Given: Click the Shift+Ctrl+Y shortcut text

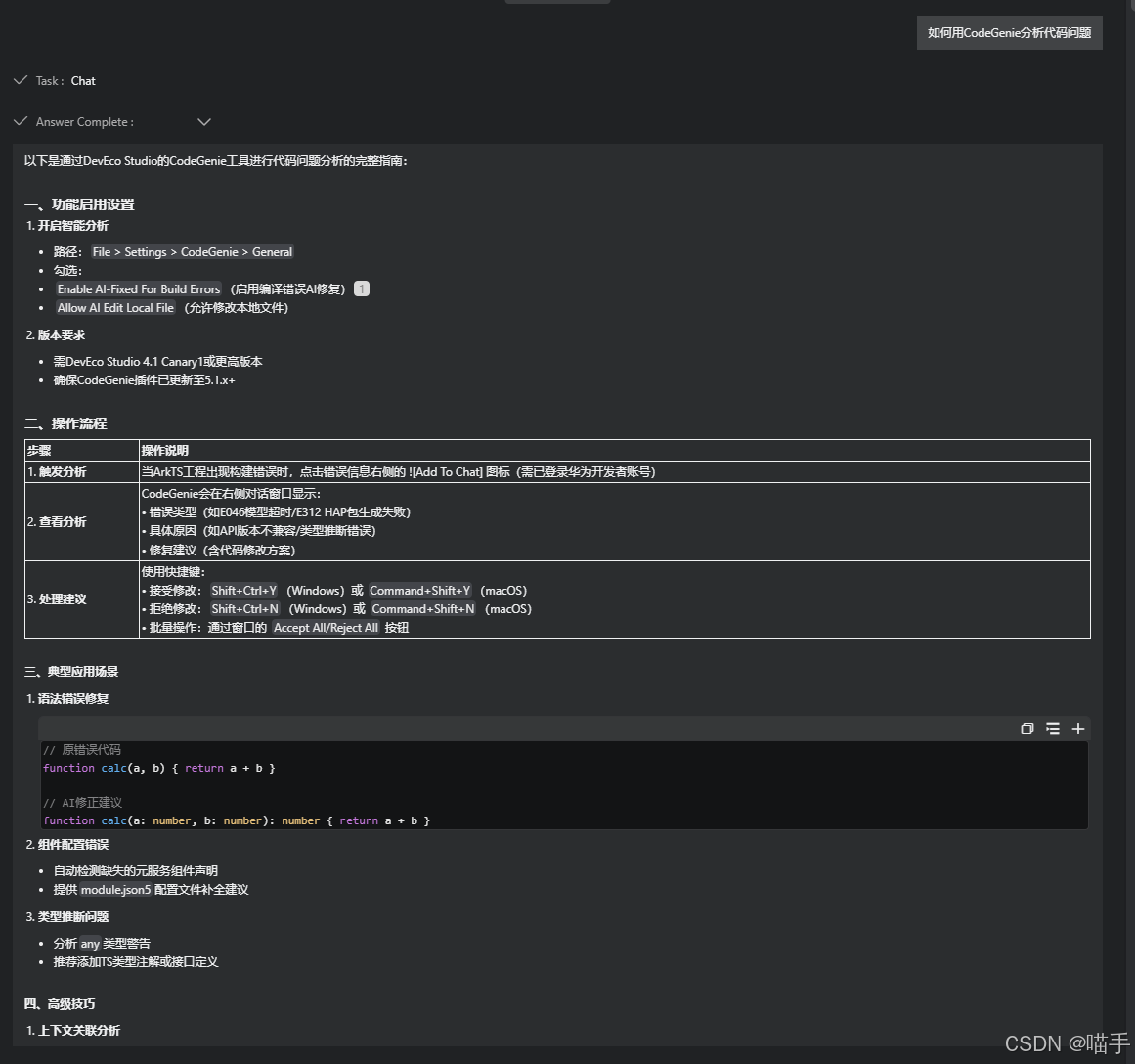Looking at the screenshot, I should pyautogui.click(x=244, y=591).
